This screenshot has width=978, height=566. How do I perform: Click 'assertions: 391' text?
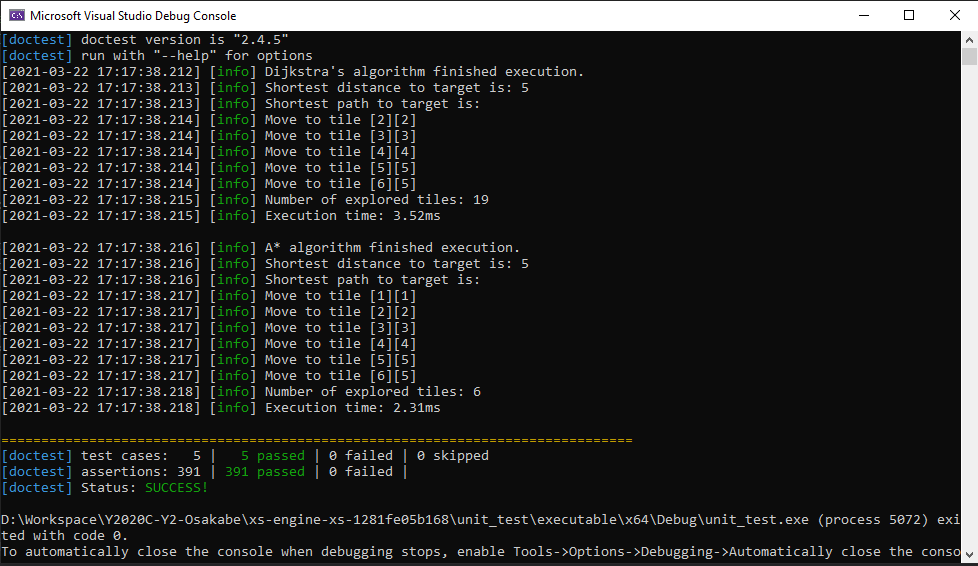[141, 472]
